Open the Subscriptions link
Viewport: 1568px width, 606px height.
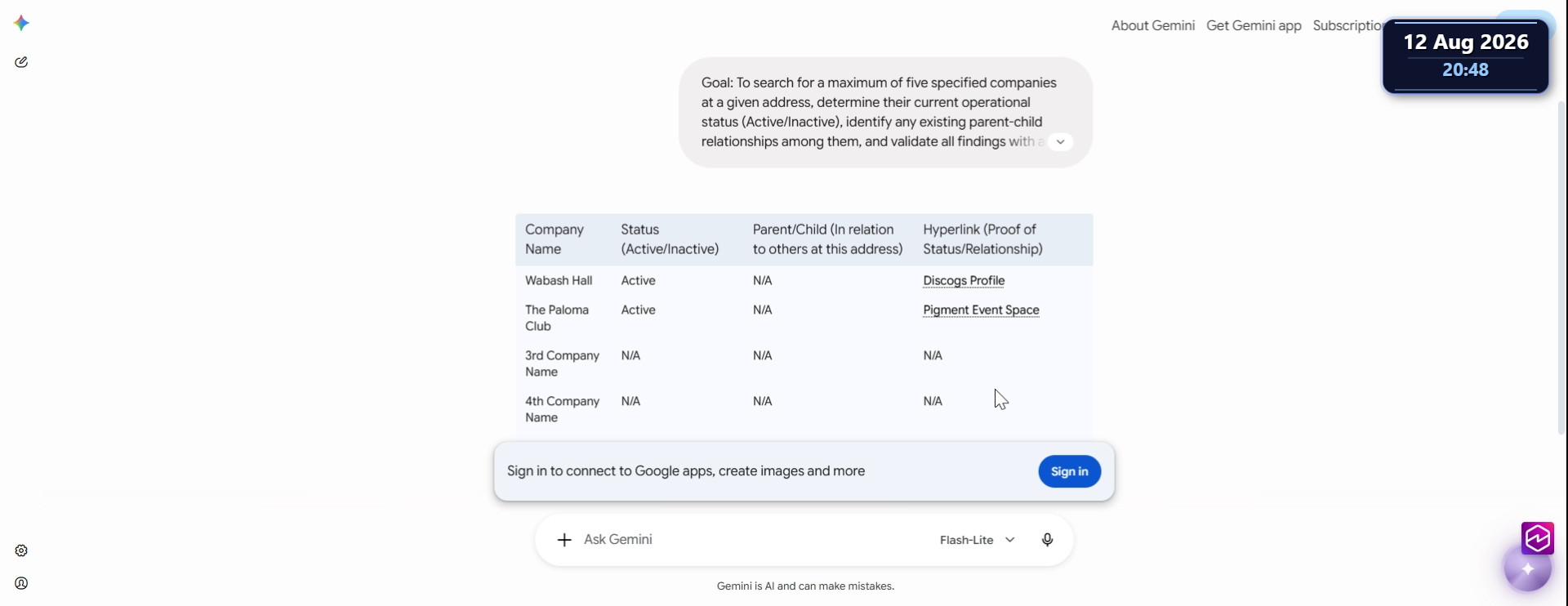(x=1347, y=25)
